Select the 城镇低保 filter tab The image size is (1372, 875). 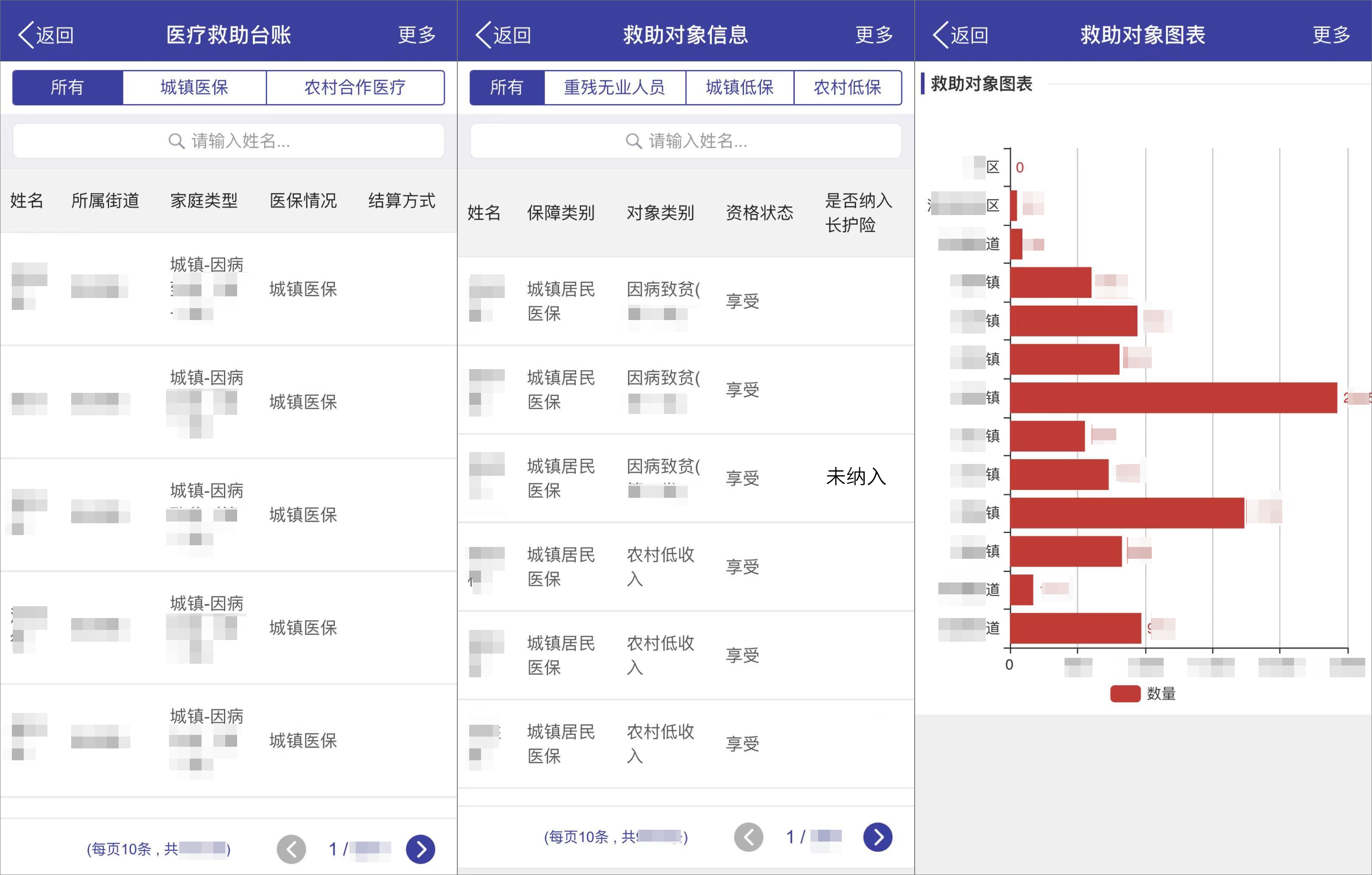coord(739,87)
